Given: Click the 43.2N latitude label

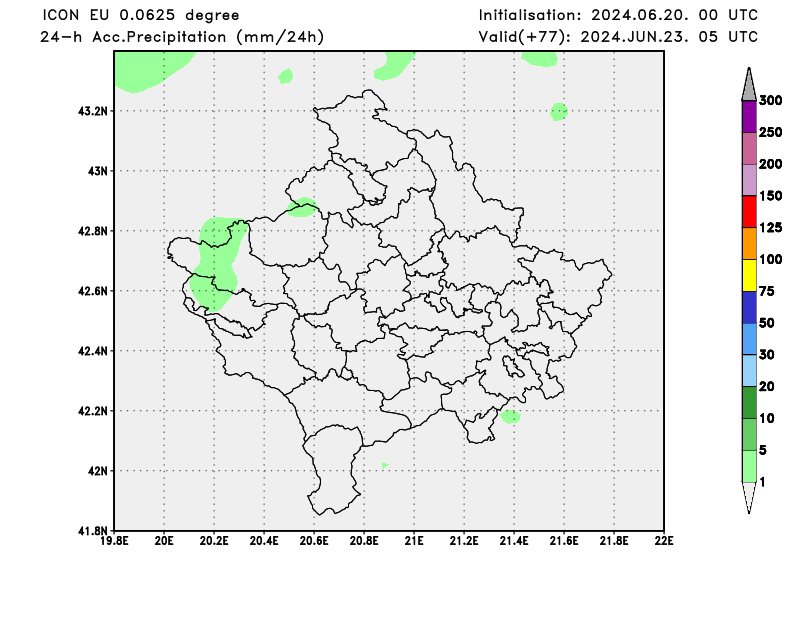Looking at the screenshot, I should pyautogui.click(x=93, y=111).
